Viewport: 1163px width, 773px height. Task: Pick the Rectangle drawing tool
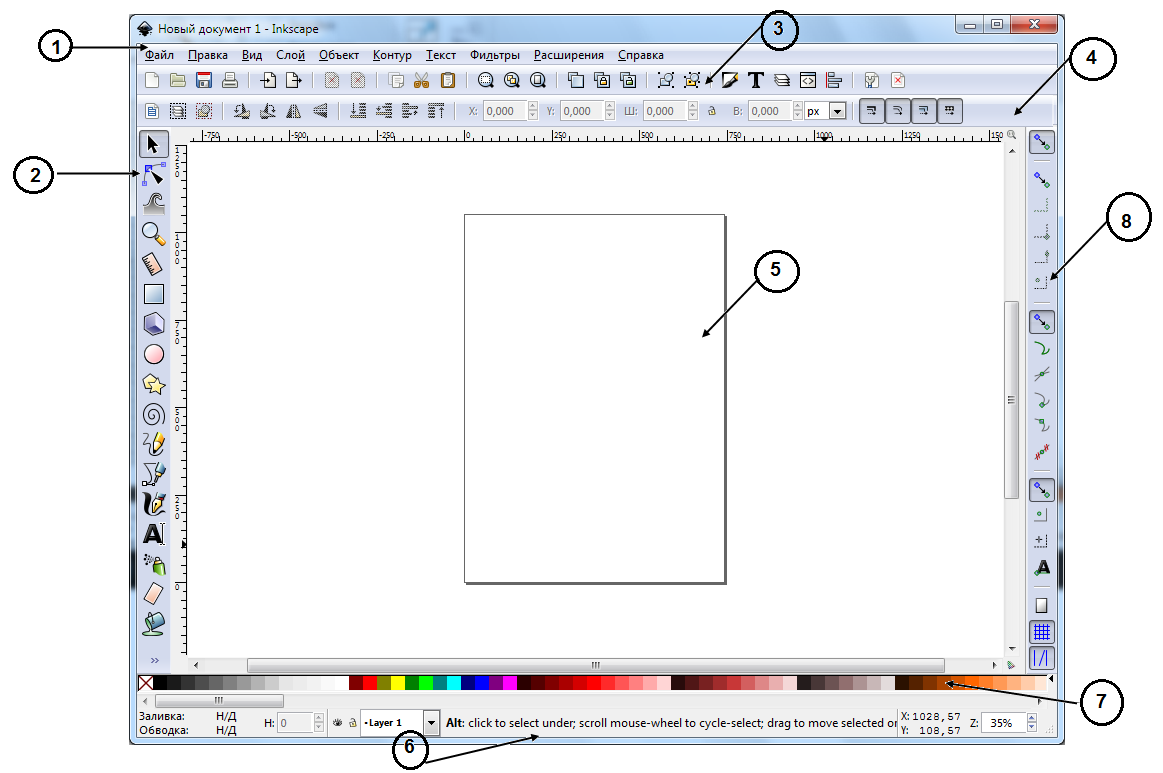(x=153, y=294)
